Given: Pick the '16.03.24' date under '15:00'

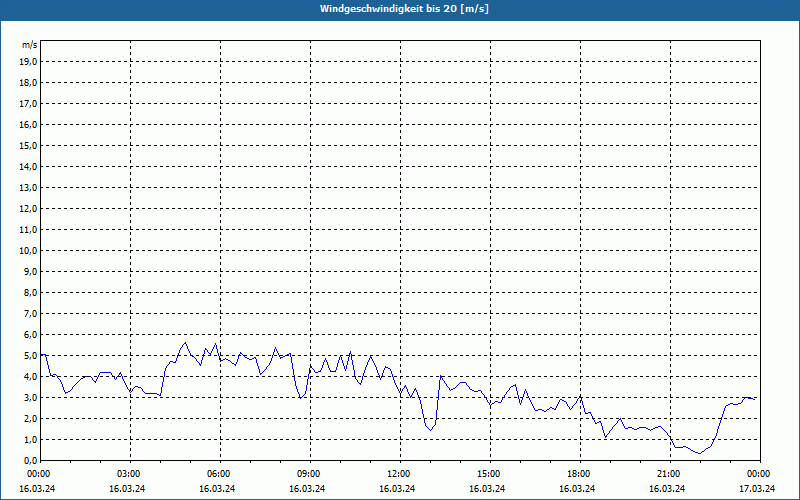Looking at the screenshot, I should (487, 488).
